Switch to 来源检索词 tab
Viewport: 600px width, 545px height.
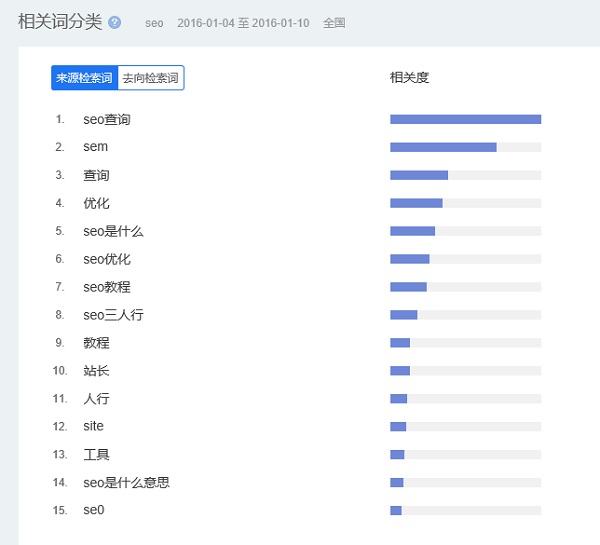(85, 78)
